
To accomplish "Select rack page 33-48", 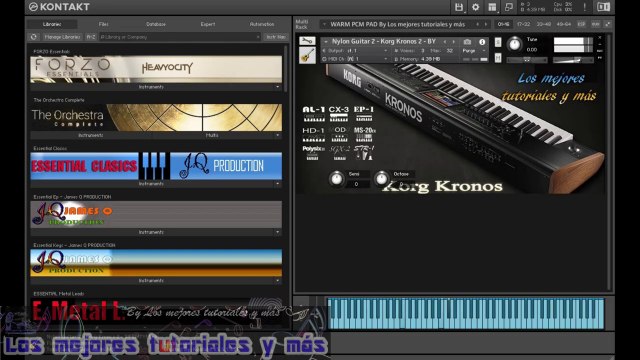I will tap(544, 24).
